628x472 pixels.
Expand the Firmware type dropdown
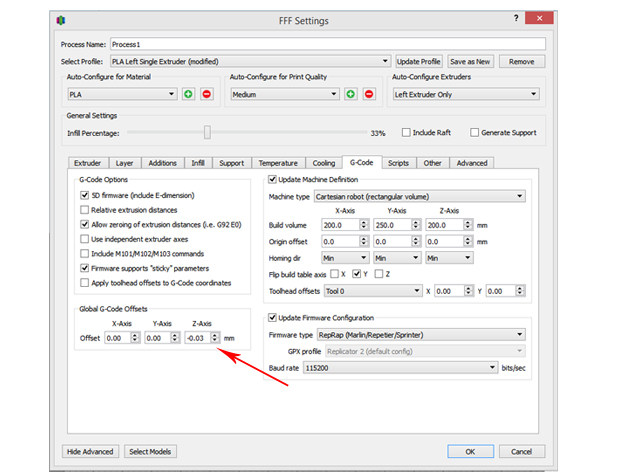pyautogui.click(x=419, y=335)
